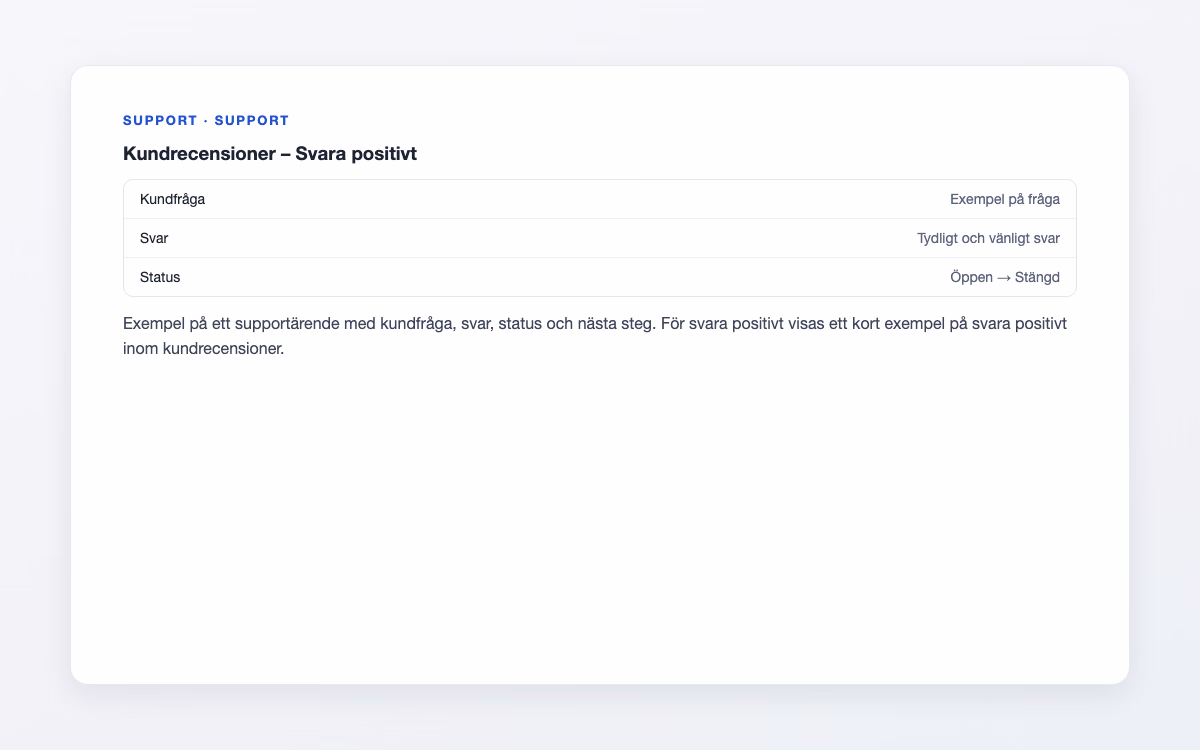1200x750 pixels.
Task: Click empty middle of the Svar row
Action: 542,238
